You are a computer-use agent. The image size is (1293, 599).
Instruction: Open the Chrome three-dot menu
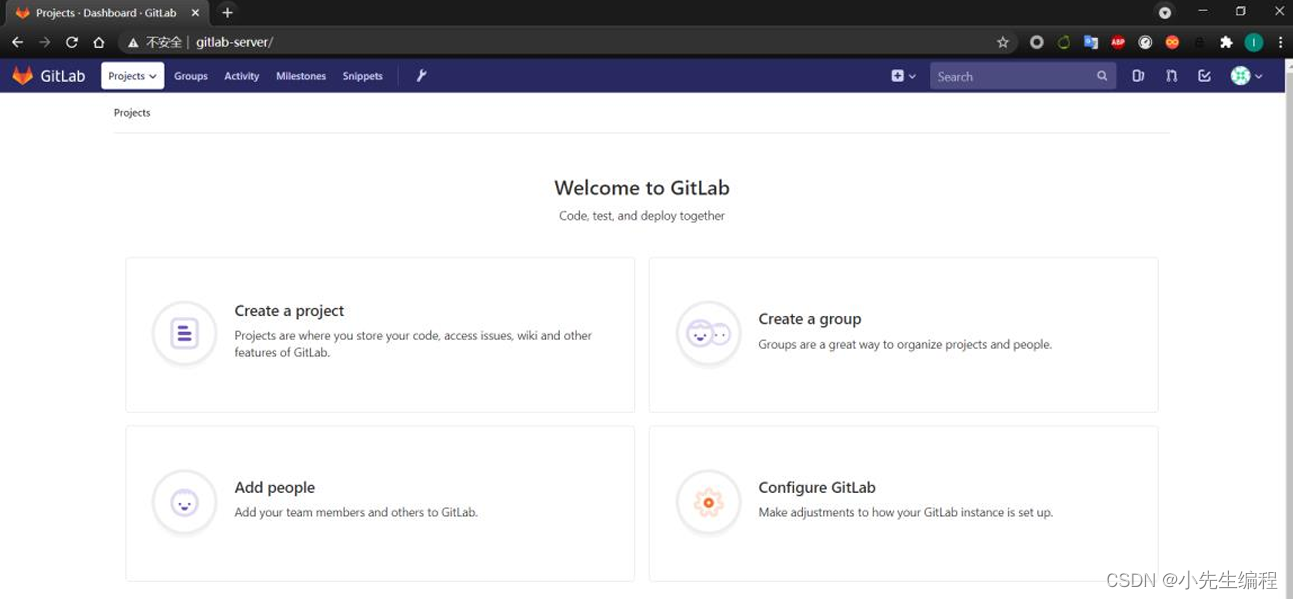(x=1280, y=42)
